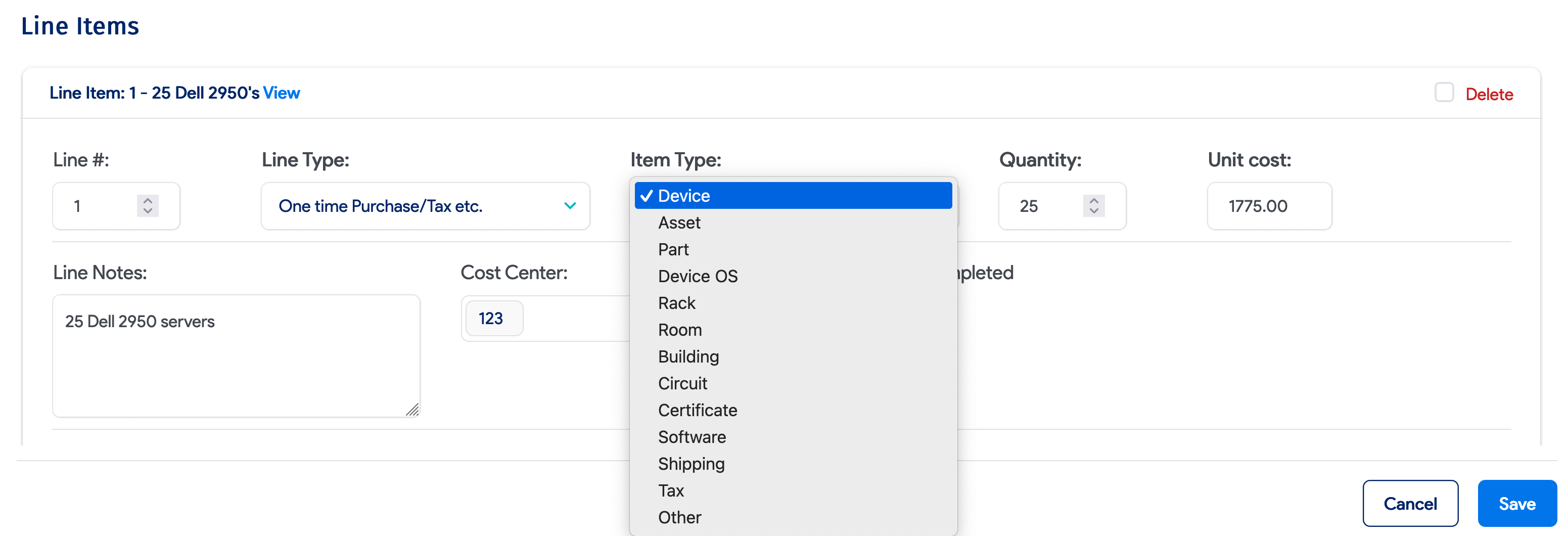Choose "Device OS" item type
This screenshot has height=536, width=1568.
tap(698, 276)
